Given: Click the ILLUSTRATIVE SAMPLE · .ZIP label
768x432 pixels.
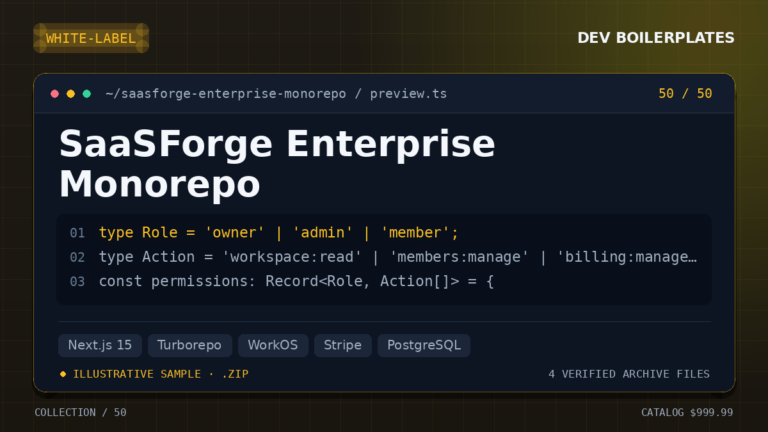Looking at the screenshot, I should [x=161, y=374].
